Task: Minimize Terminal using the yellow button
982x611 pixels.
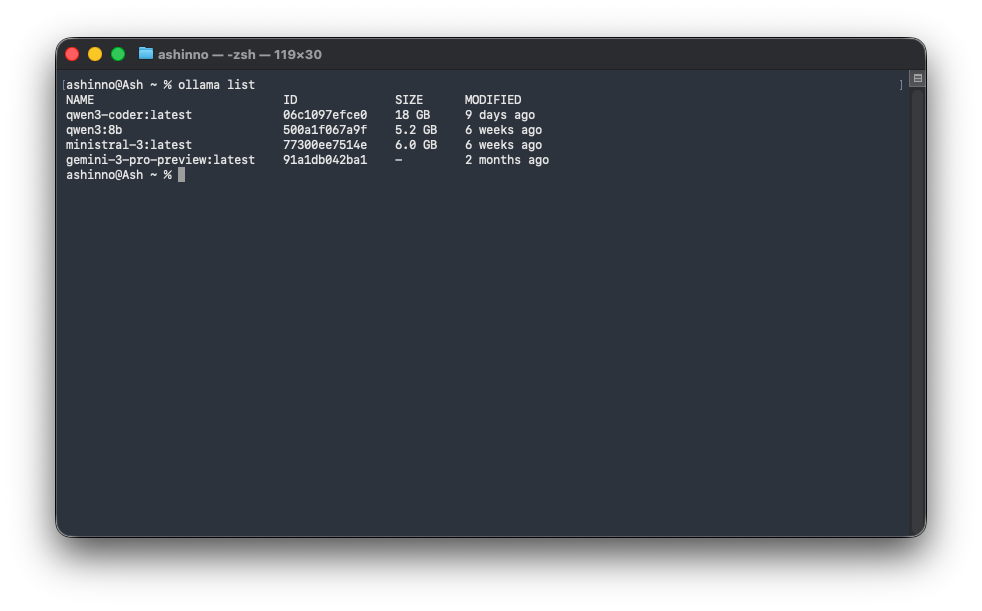Action: (95, 54)
